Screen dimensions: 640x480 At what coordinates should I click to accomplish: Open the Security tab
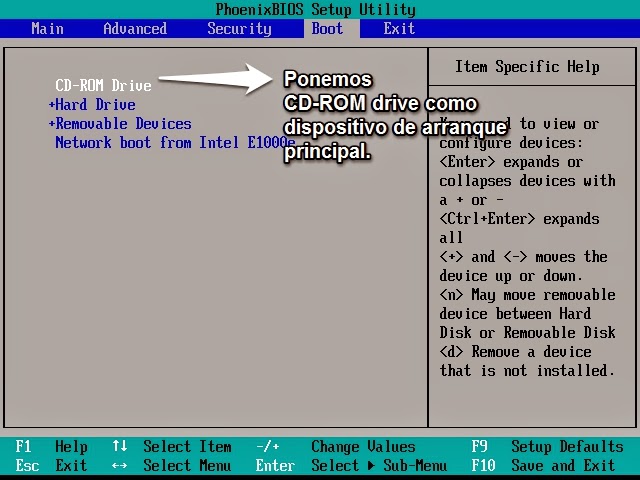(x=239, y=29)
